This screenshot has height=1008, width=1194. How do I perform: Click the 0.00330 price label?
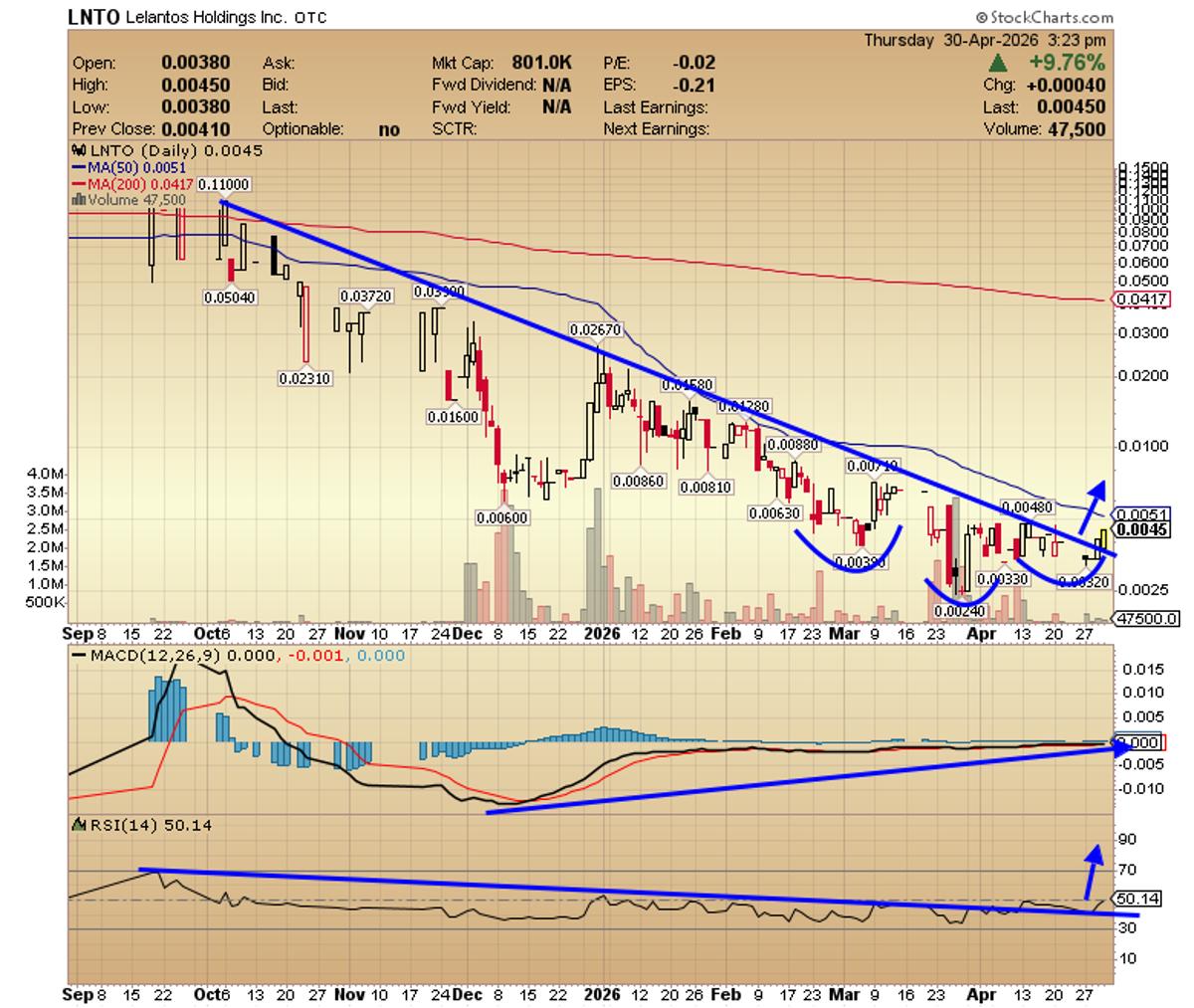[1002, 578]
